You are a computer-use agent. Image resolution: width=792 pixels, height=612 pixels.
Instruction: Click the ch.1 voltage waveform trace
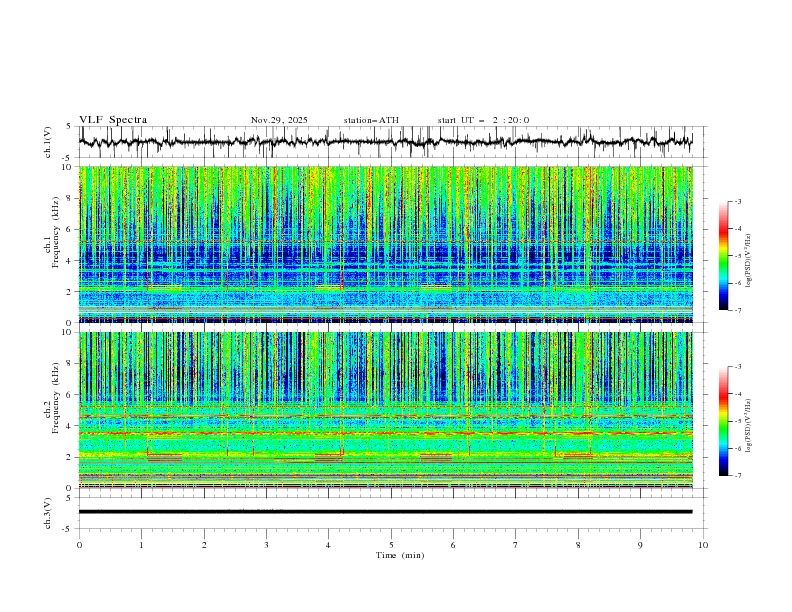(x=385, y=142)
